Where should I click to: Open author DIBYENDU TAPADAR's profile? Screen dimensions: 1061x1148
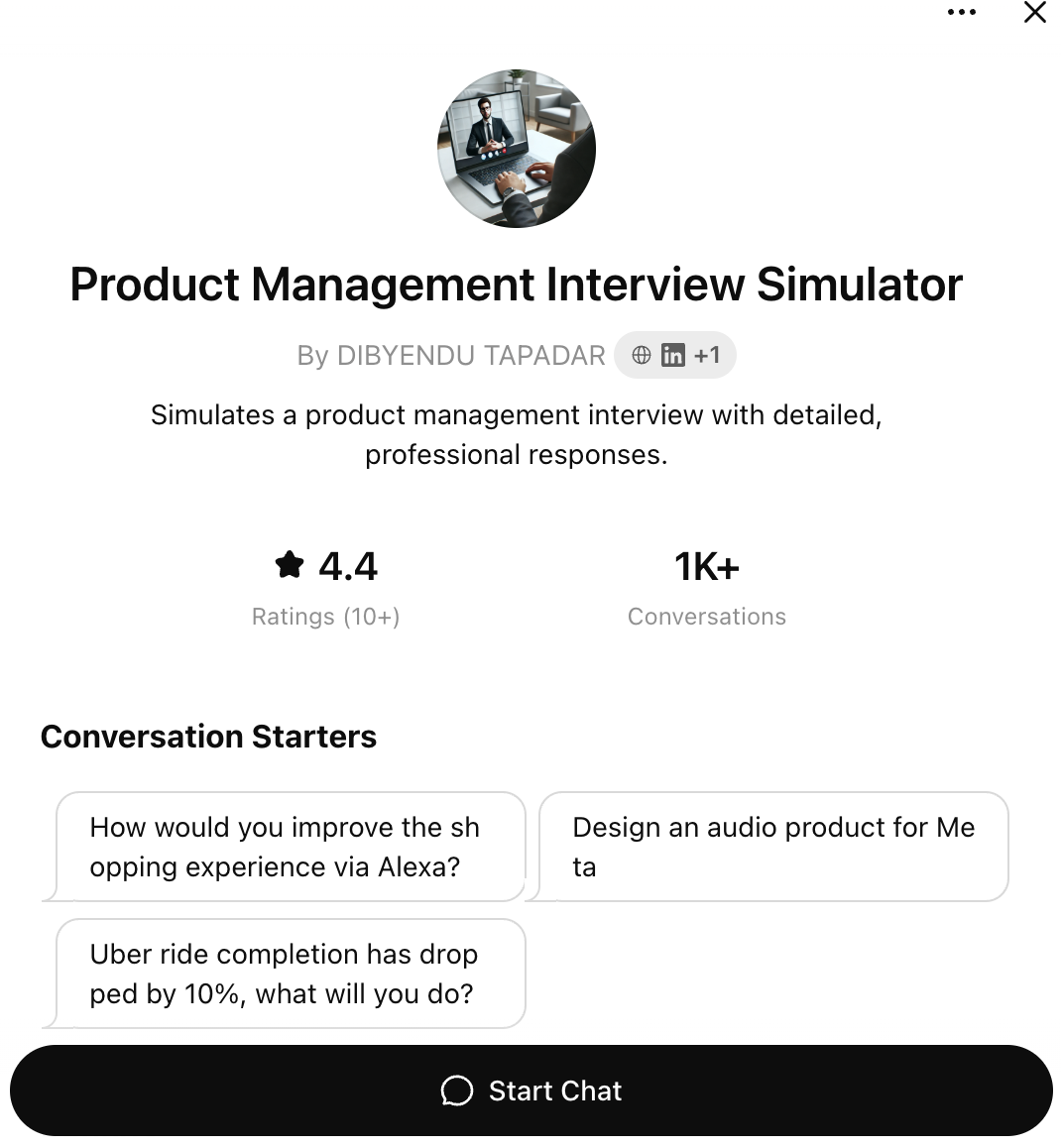(x=451, y=356)
